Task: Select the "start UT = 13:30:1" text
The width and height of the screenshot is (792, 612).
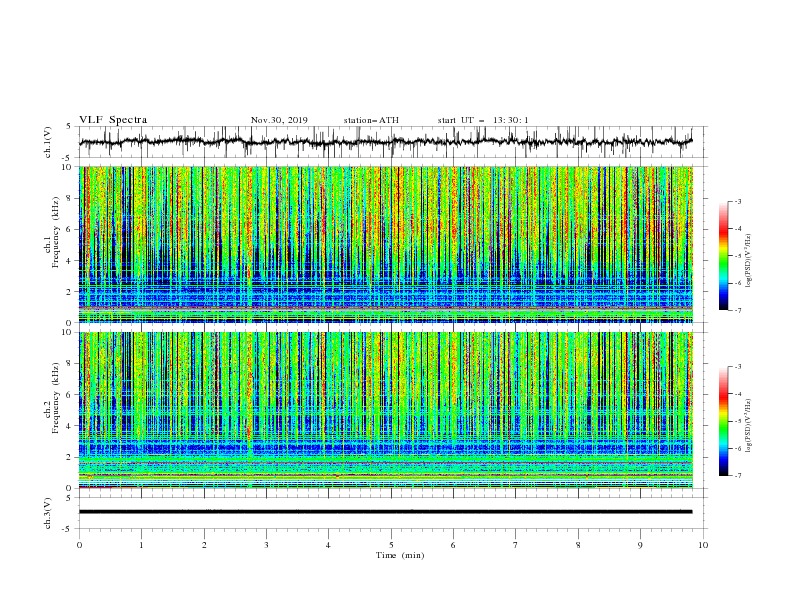Action: click(483, 120)
